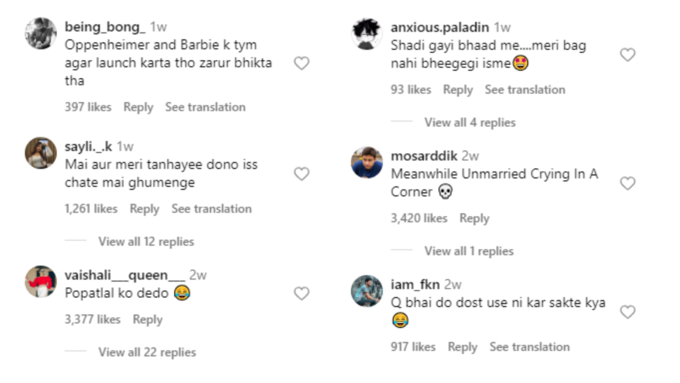Like sayli._.k's comment using heart icon

point(301,174)
